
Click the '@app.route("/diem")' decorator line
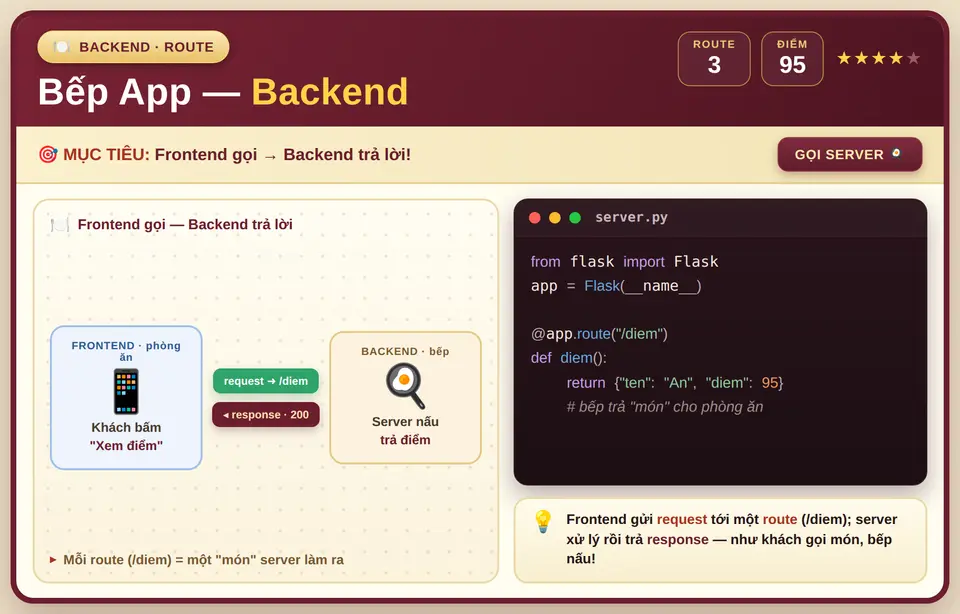(599, 334)
